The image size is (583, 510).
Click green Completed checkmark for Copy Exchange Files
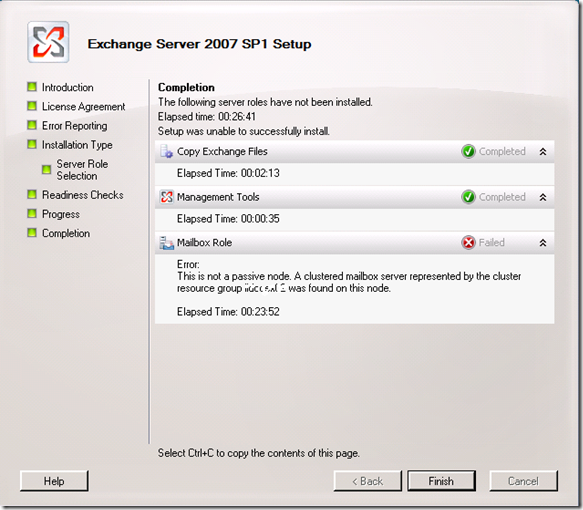tap(468, 151)
